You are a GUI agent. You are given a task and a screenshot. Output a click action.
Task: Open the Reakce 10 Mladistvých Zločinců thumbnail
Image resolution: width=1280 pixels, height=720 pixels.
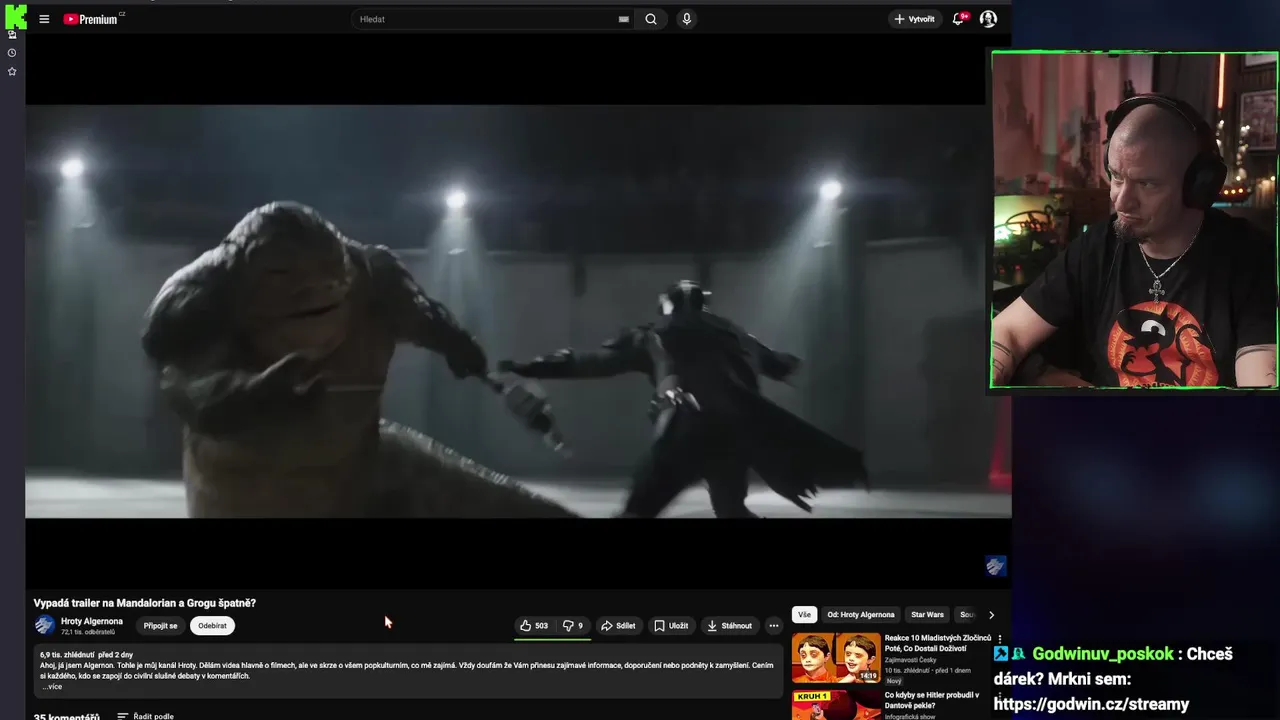(836, 658)
